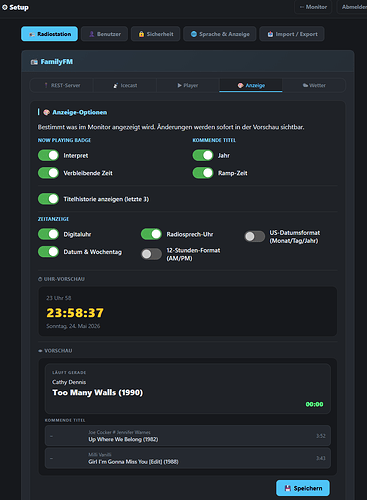Click the Speichern button
Viewport: 367px width, 500px height.
303,488
